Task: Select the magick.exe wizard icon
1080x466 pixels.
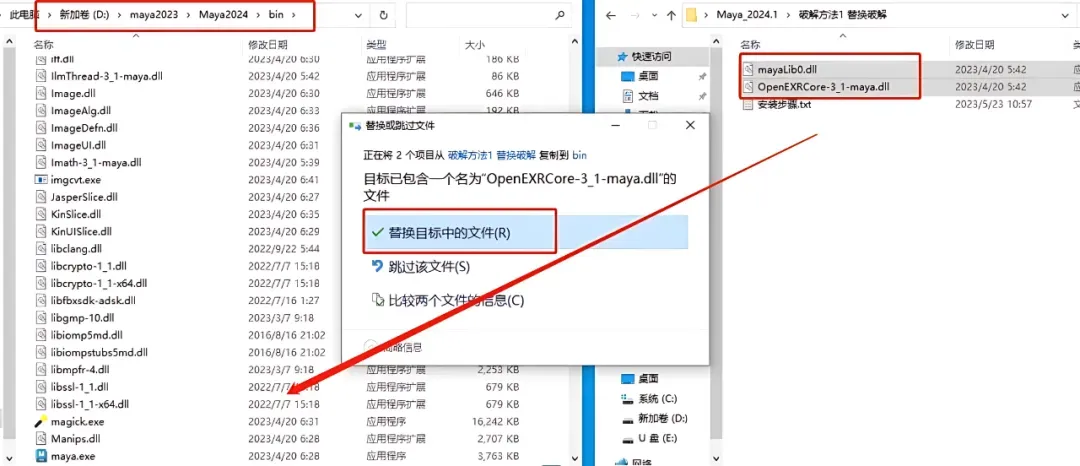Action: [42, 421]
